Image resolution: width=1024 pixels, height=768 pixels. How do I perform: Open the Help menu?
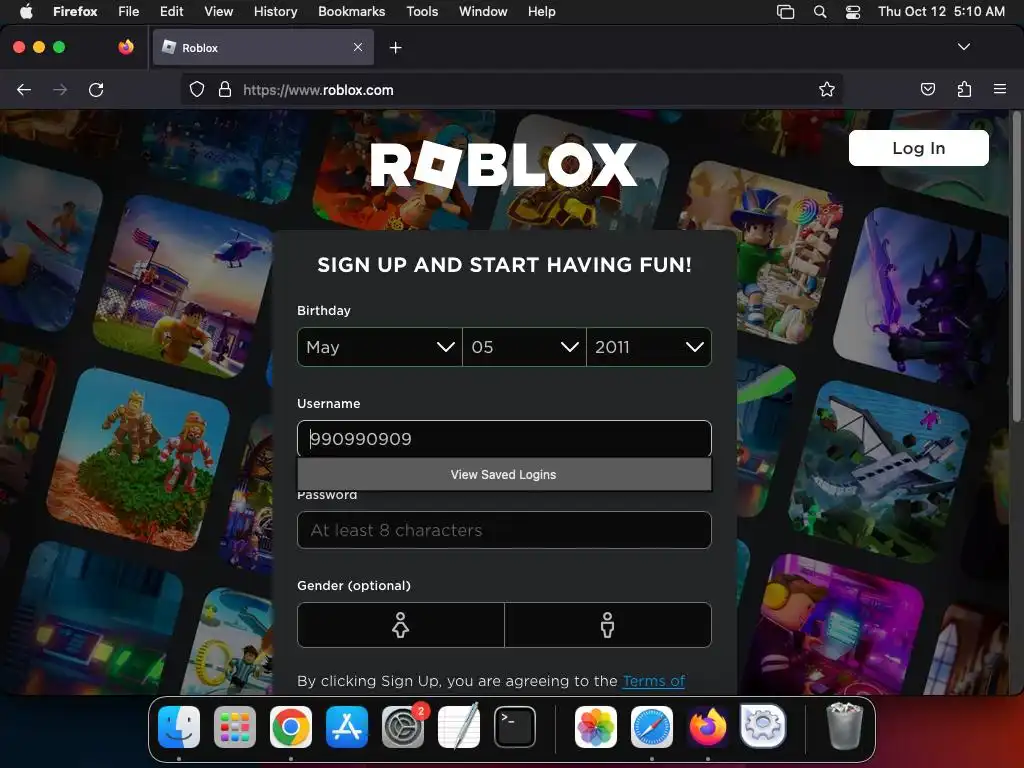point(541,11)
